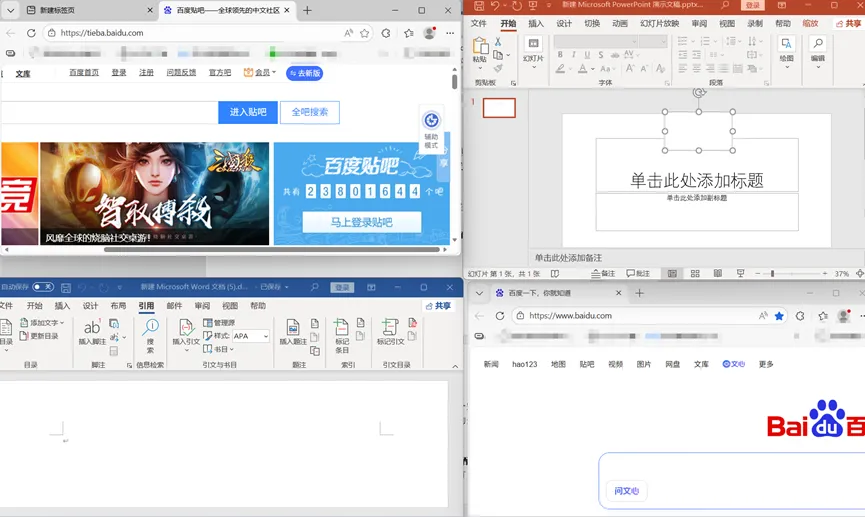The image size is (865, 517).
Task: Click the Insert Footnote icon in Word
Action: 92,328
